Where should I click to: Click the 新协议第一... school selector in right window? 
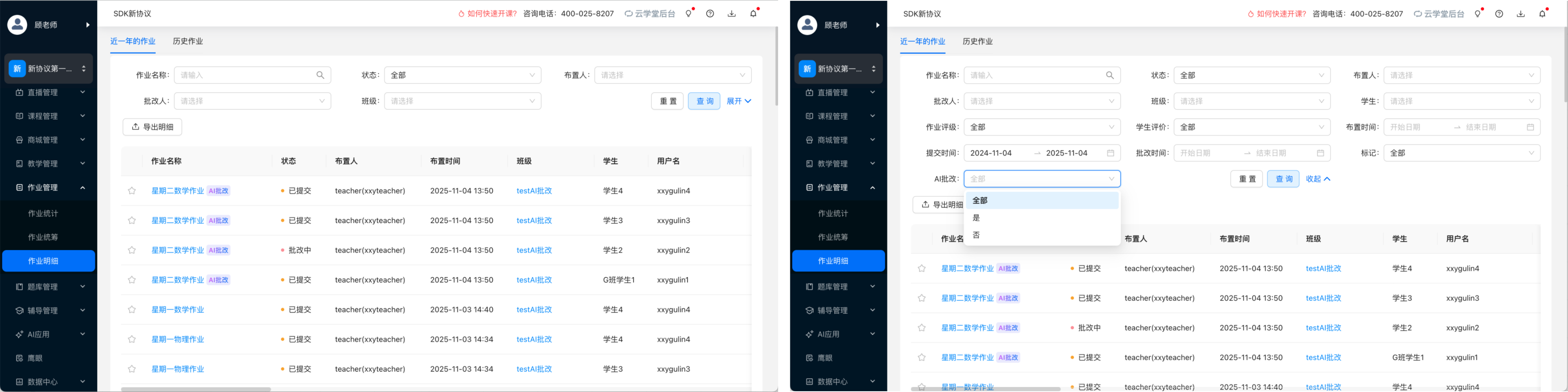click(839, 69)
